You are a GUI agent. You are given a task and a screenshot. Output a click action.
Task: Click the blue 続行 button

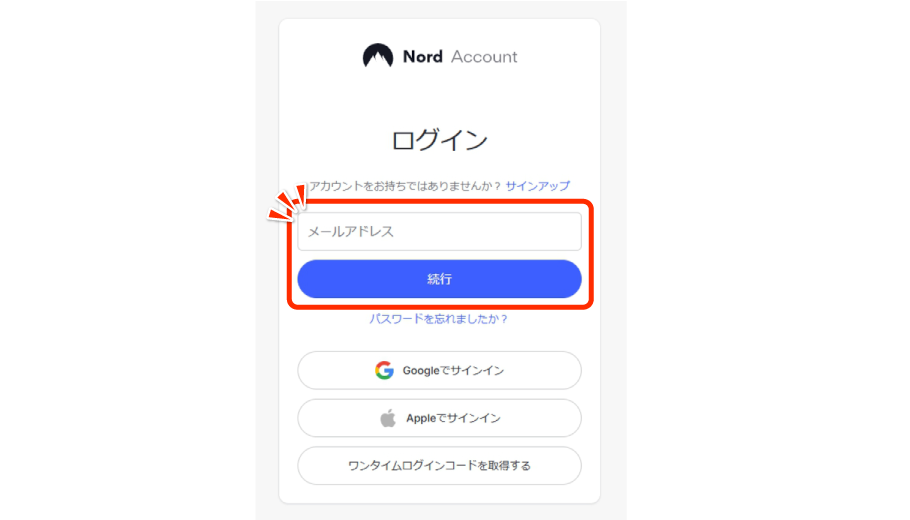pyautogui.click(x=439, y=279)
